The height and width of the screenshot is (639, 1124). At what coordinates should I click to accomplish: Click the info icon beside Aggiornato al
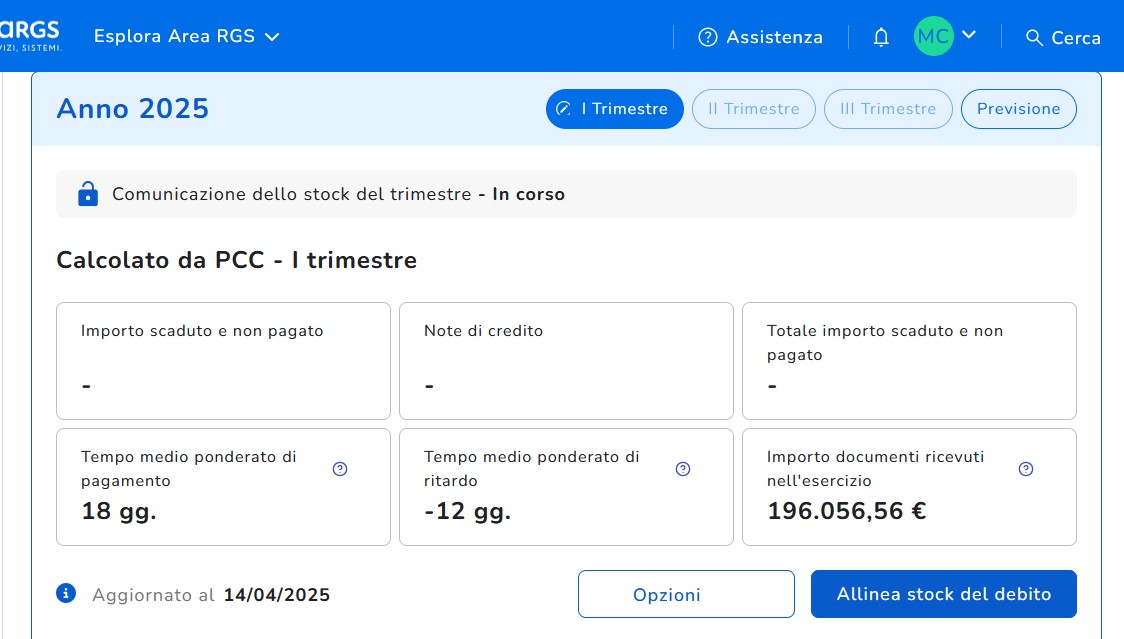66,593
